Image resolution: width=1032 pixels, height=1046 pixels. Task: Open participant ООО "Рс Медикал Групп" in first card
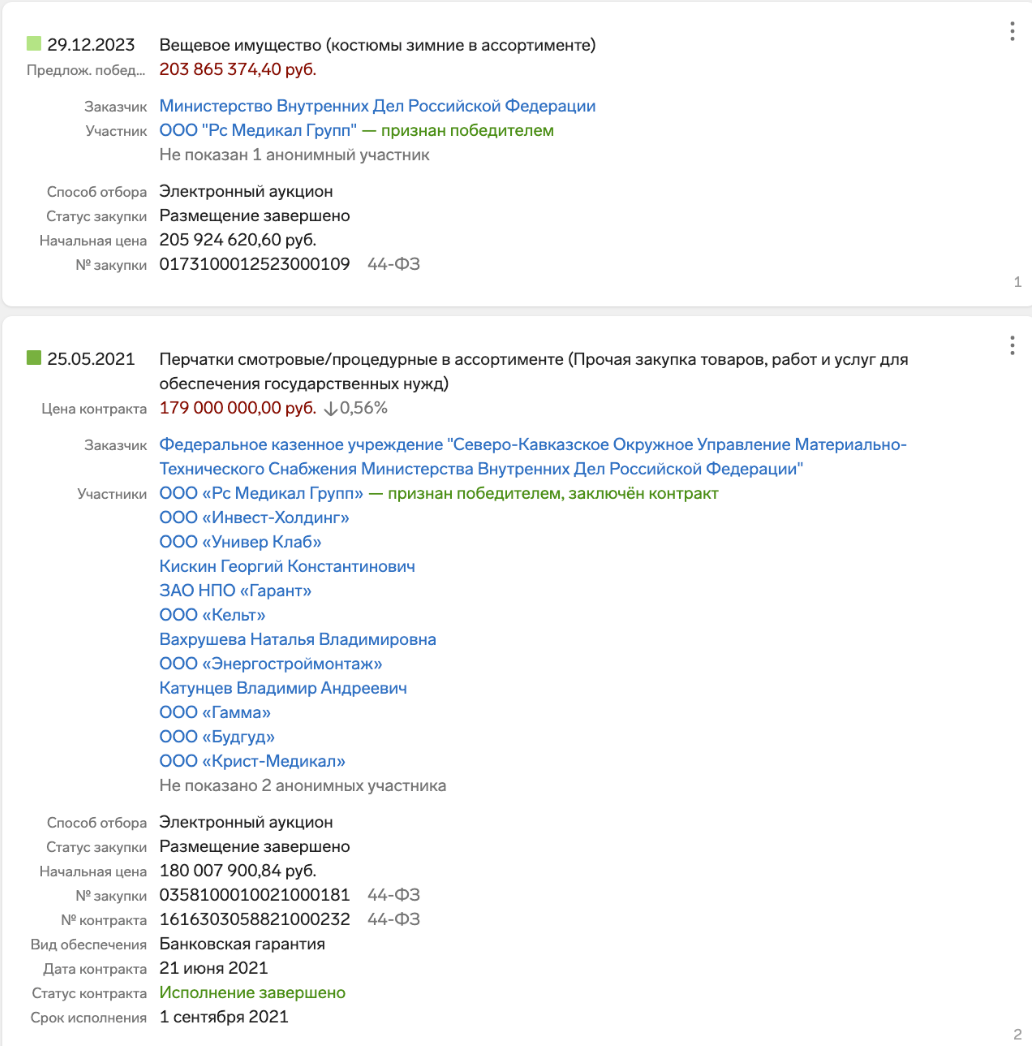(x=257, y=130)
